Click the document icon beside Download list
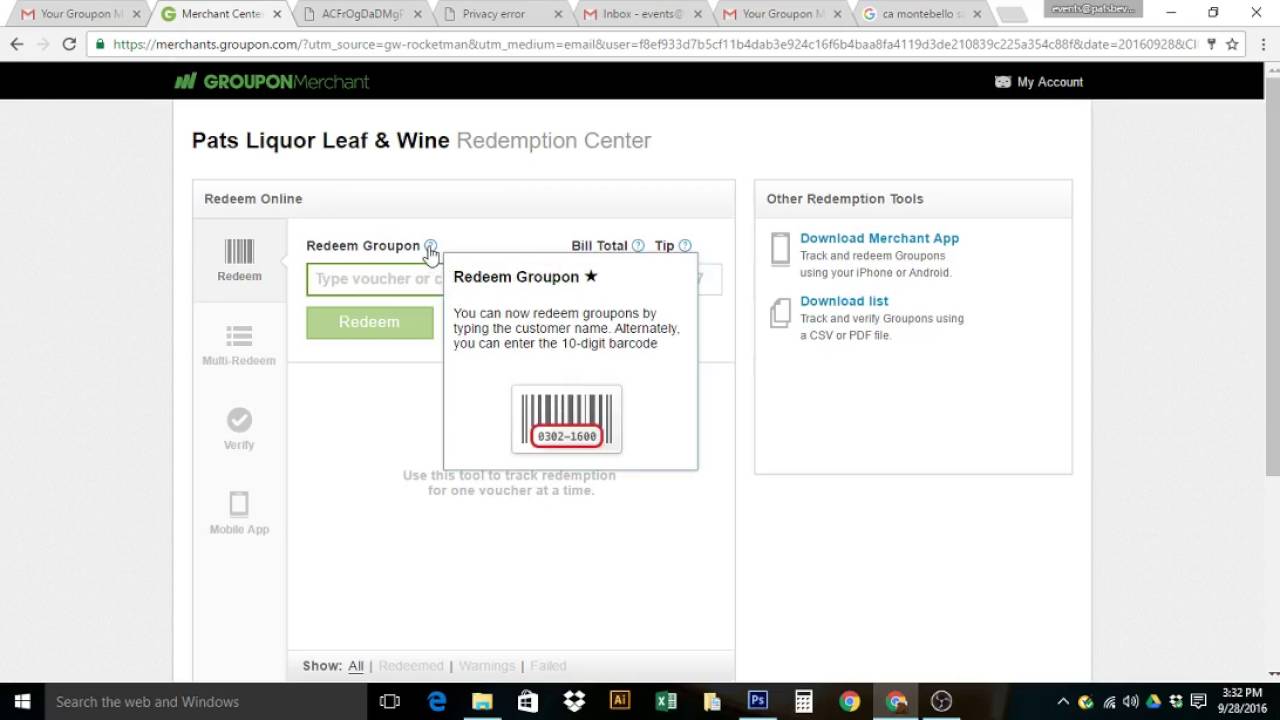The height and width of the screenshot is (720, 1280). [x=781, y=312]
